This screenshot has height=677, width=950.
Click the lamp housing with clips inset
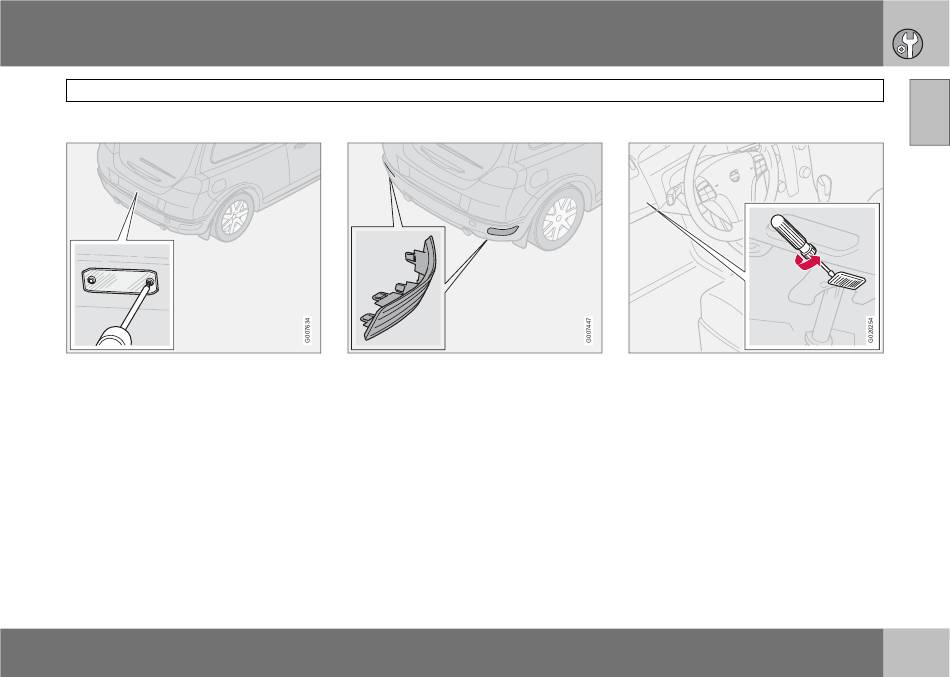(x=398, y=288)
